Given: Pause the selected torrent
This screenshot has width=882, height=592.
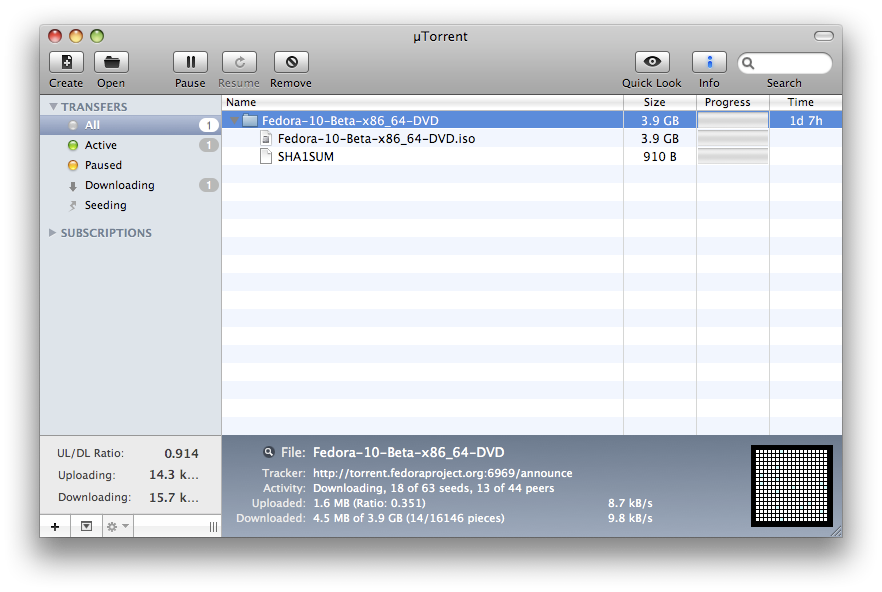Looking at the screenshot, I should [x=190, y=62].
